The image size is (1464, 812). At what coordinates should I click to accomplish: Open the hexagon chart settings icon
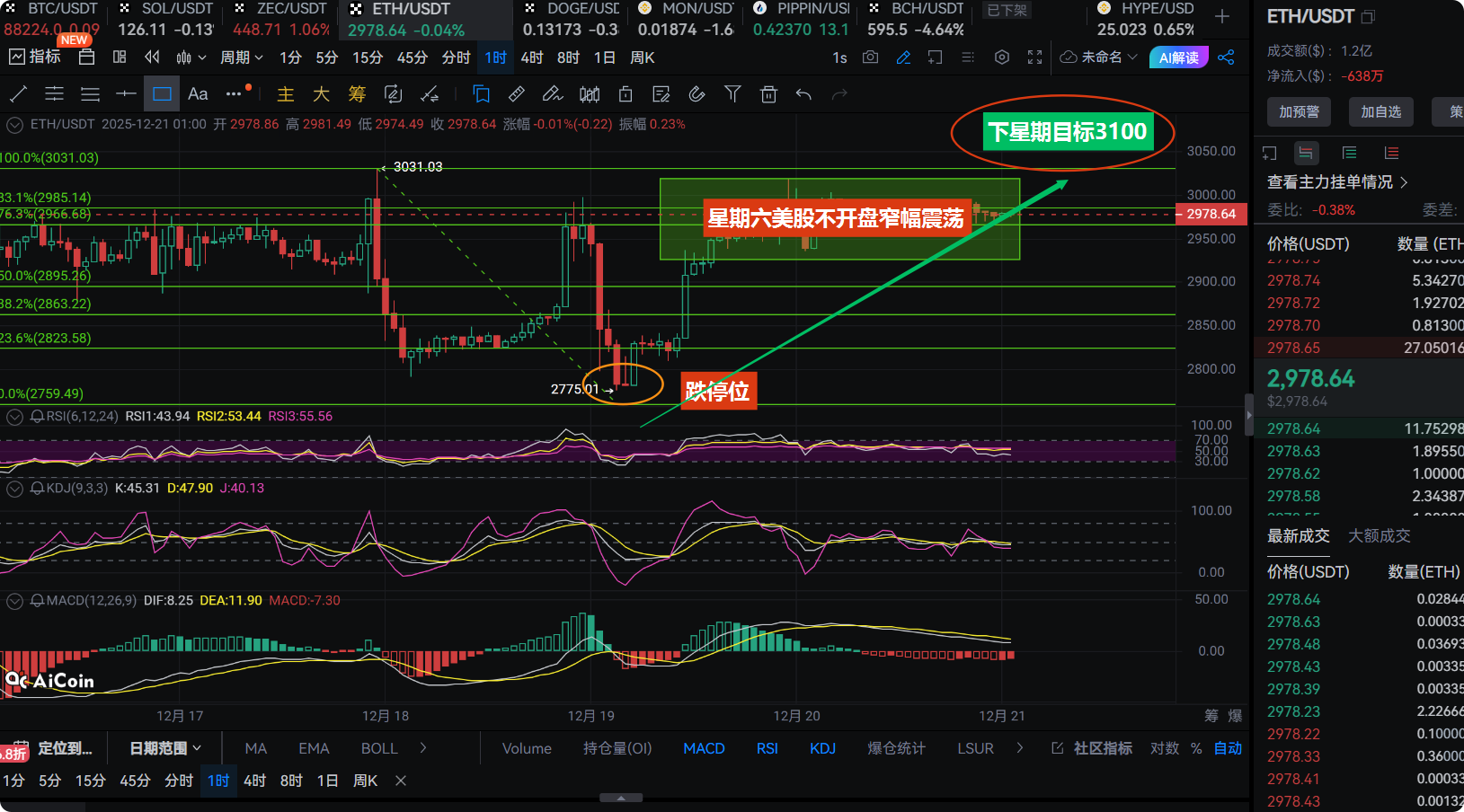(x=1002, y=57)
